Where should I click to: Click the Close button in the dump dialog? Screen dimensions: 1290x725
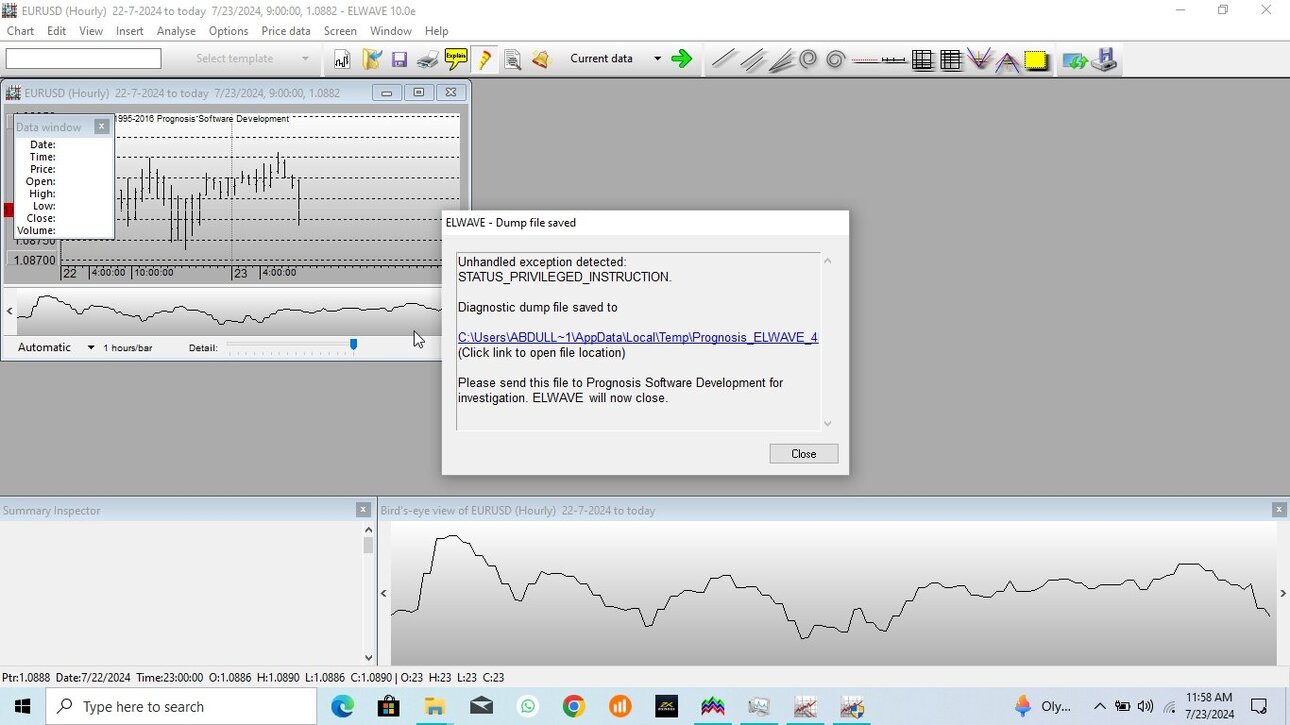804,454
